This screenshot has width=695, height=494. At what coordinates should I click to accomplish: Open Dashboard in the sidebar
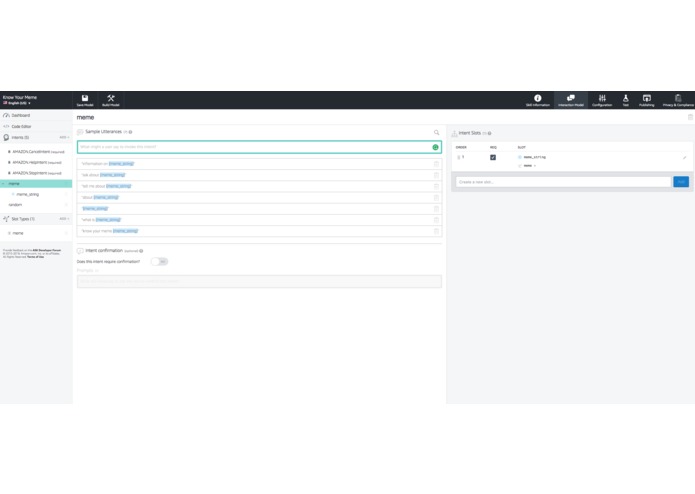tap(21, 115)
